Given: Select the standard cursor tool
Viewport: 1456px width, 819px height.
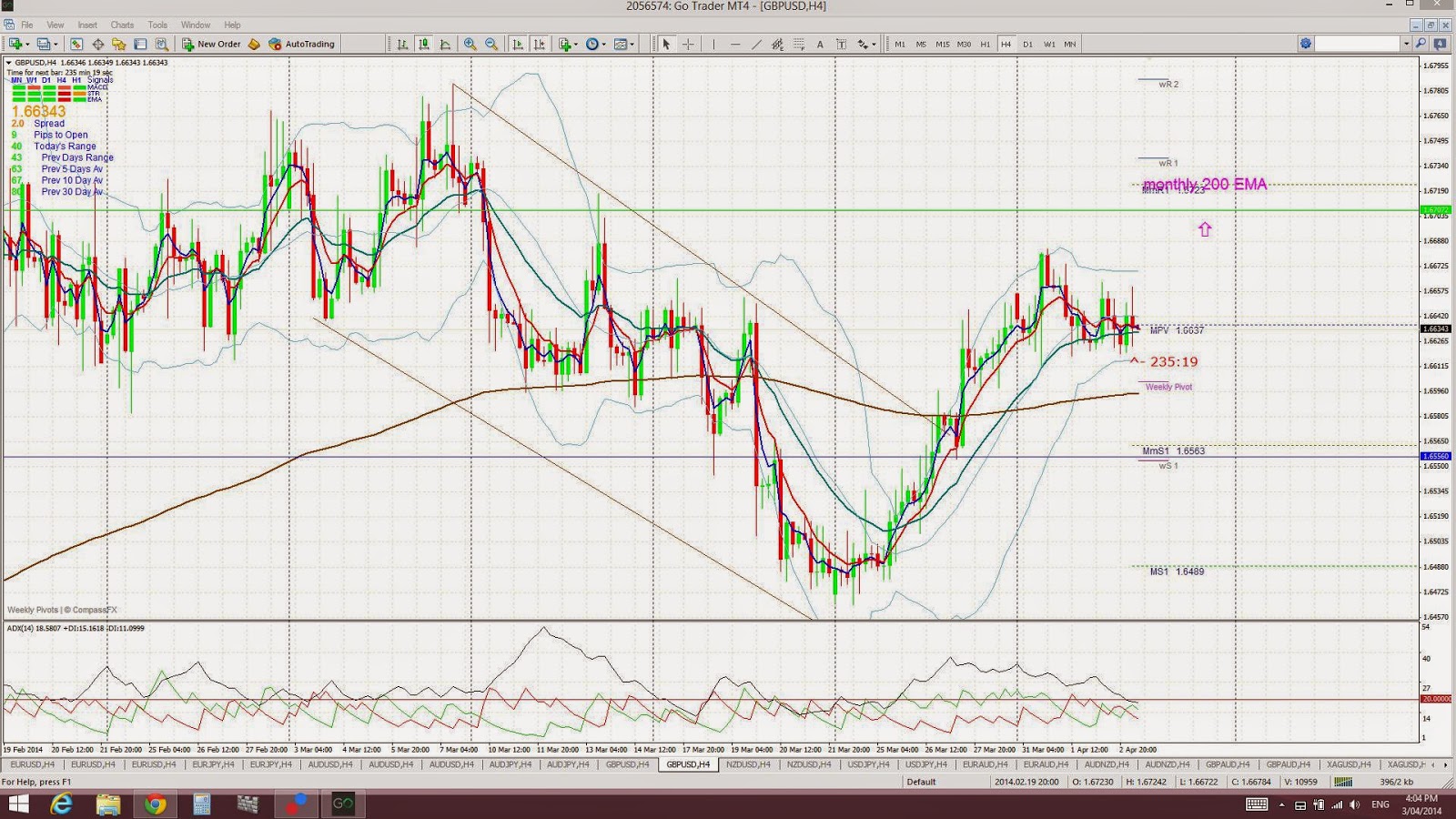Looking at the screenshot, I should click(666, 44).
